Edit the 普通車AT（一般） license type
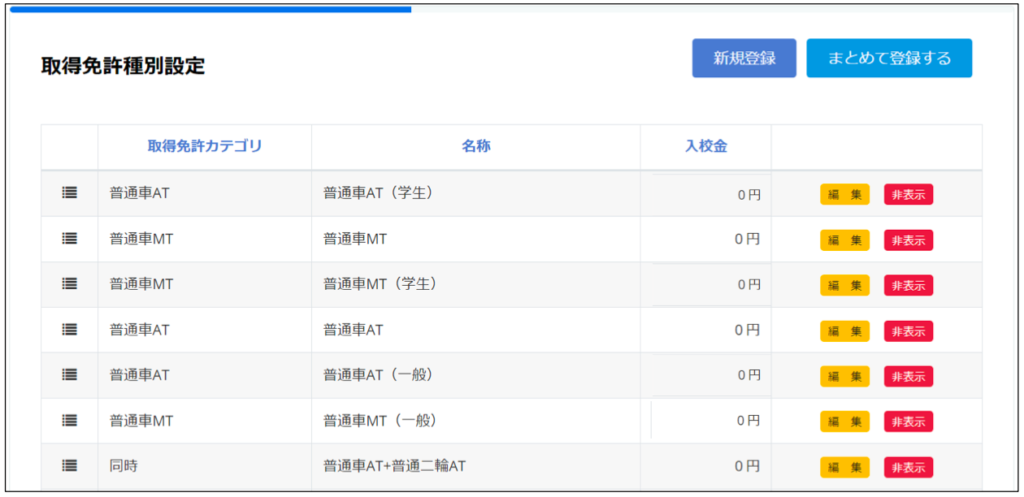The image size is (1024, 497). (x=845, y=376)
